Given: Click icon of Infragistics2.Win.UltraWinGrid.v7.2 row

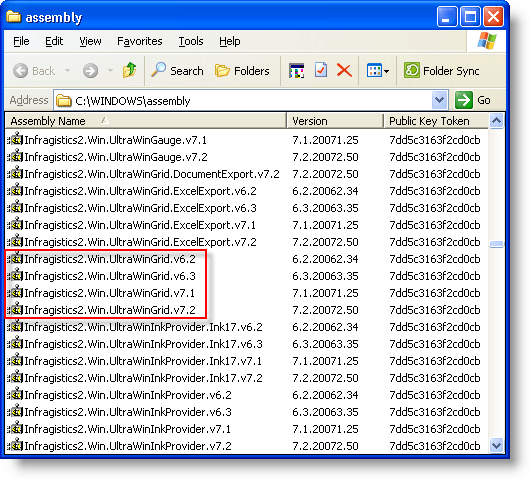Looking at the screenshot, I should click(x=15, y=309).
